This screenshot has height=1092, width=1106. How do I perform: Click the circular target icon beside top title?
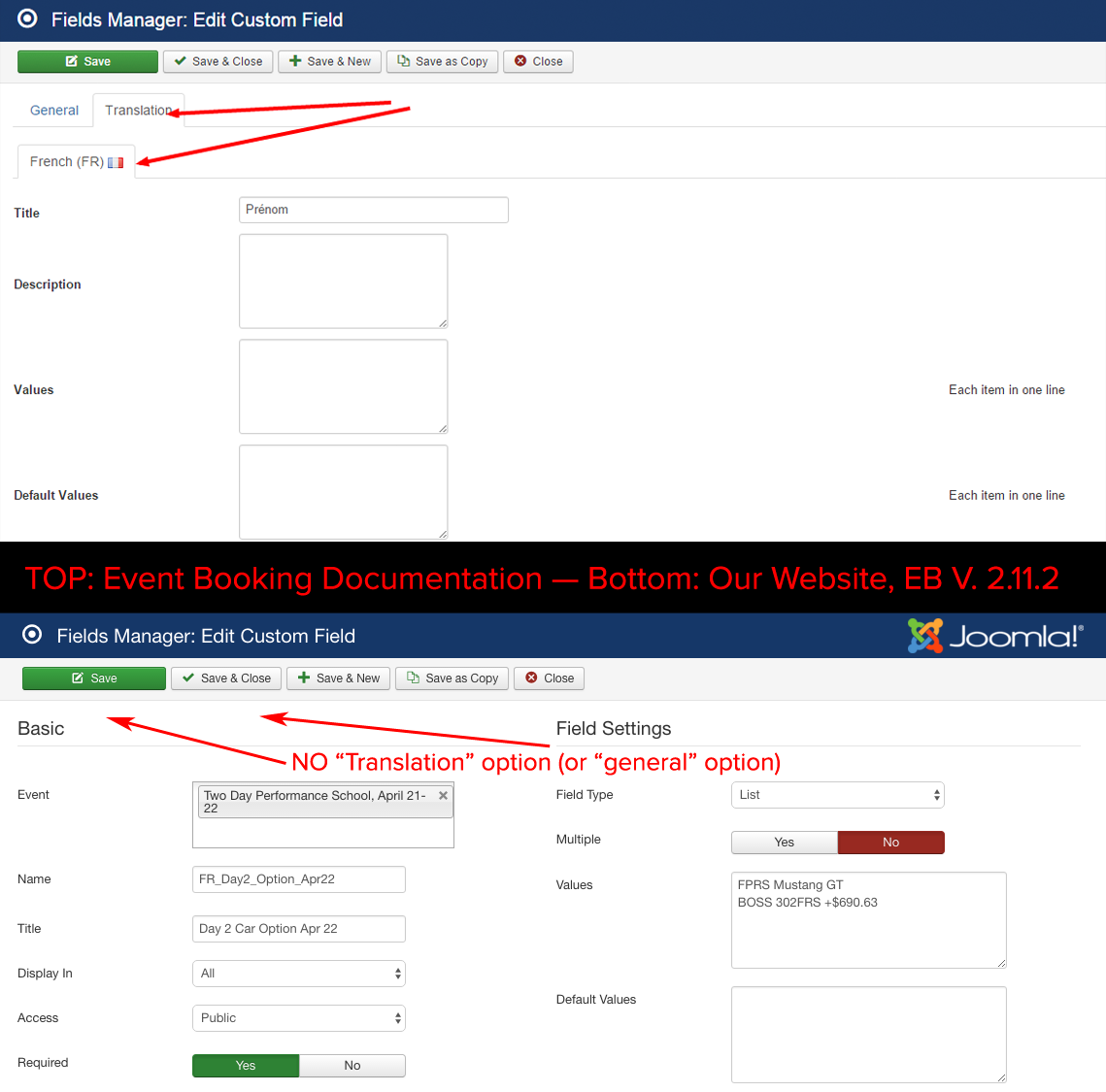pos(28,19)
